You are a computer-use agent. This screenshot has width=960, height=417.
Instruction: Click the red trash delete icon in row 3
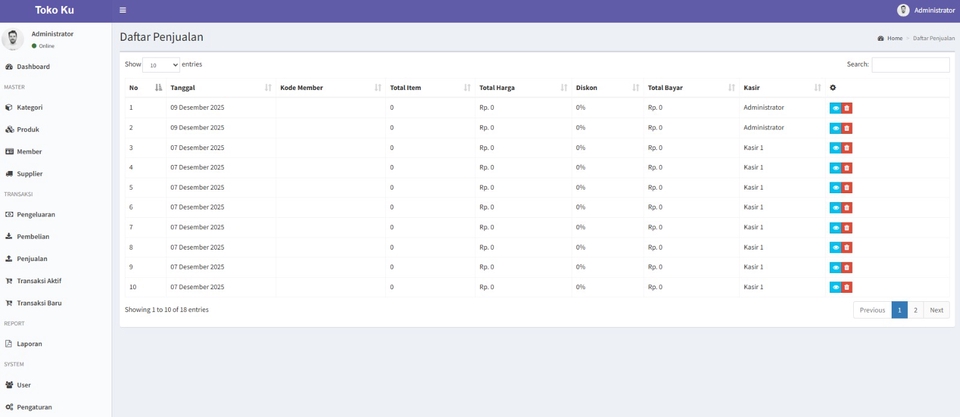[x=847, y=148]
